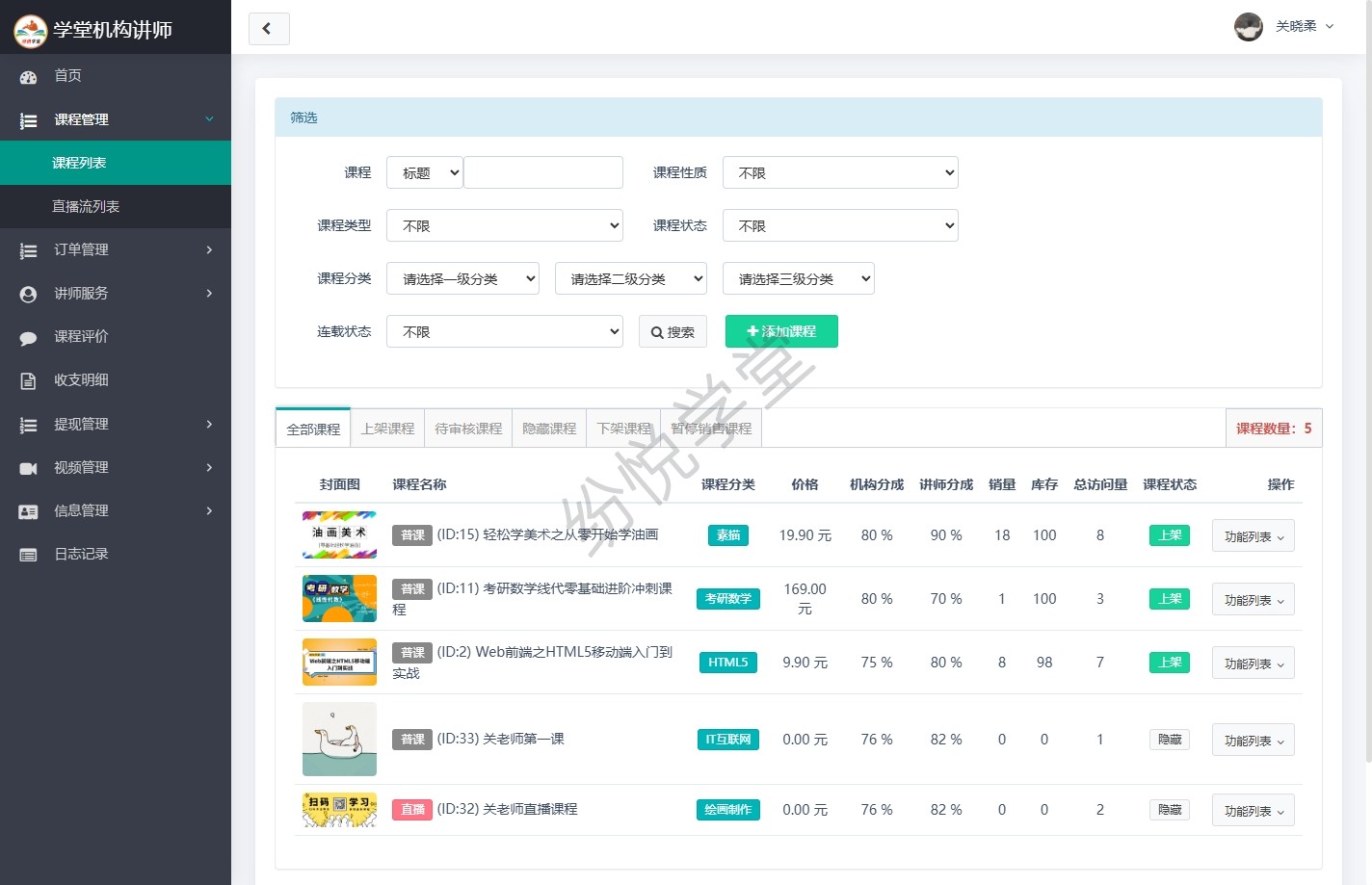Image resolution: width=1372 pixels, height=885 pixels.
Task: Open 功能列表 for the 油画 course row
Action: click(1253, 536)
